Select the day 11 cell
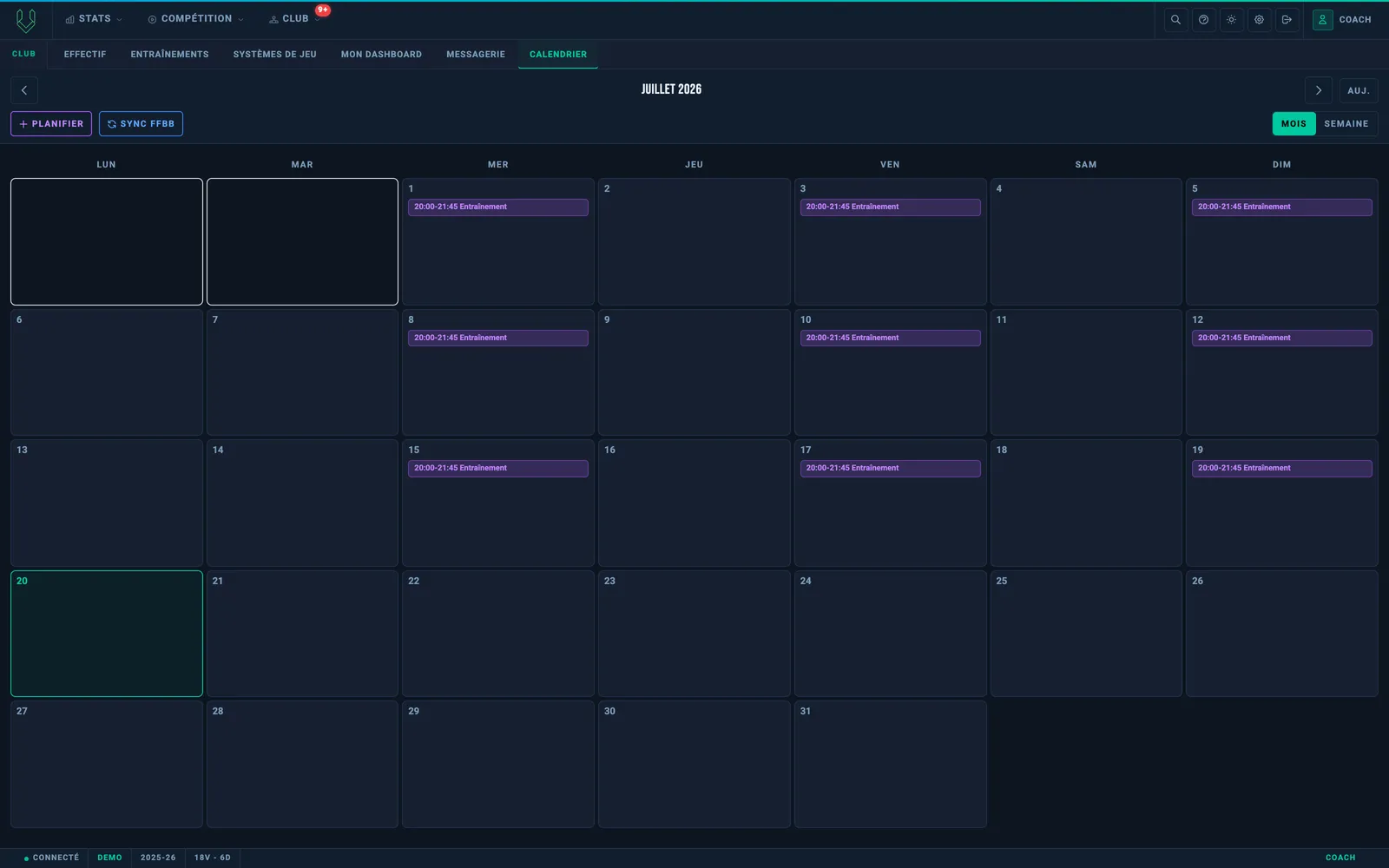 (1086, 372)
